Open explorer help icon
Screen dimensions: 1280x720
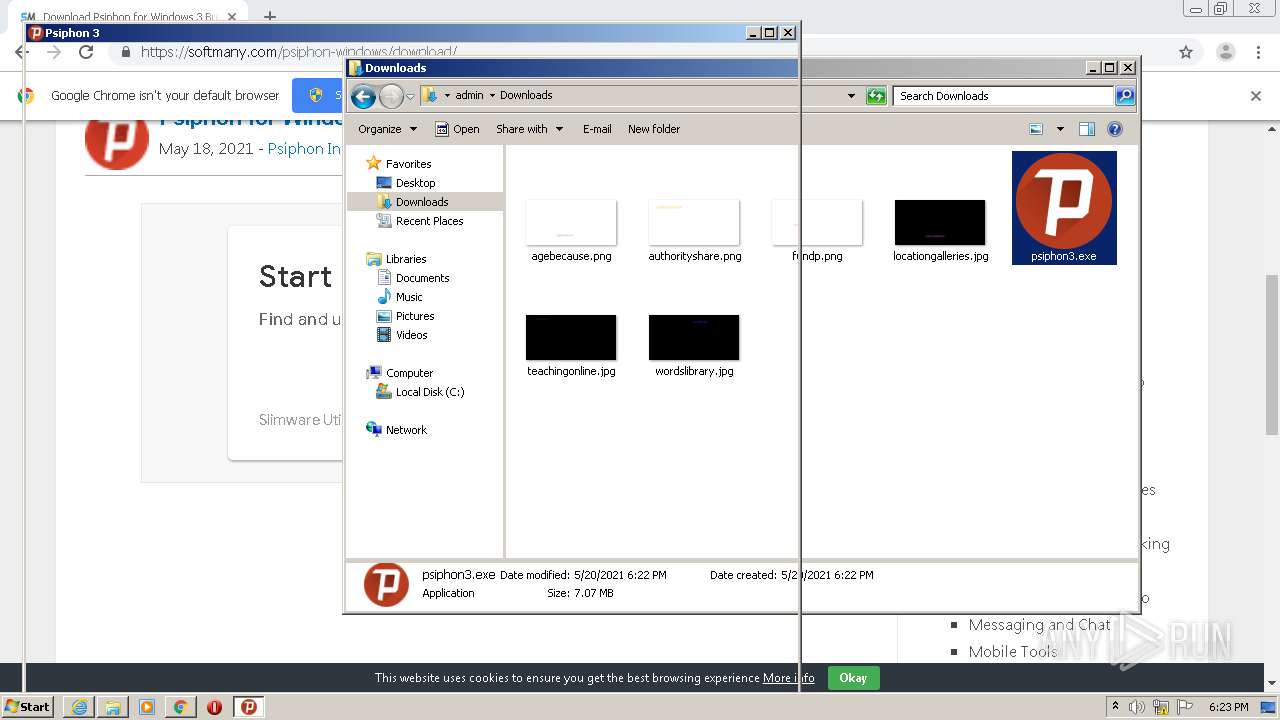[1115, 129]
